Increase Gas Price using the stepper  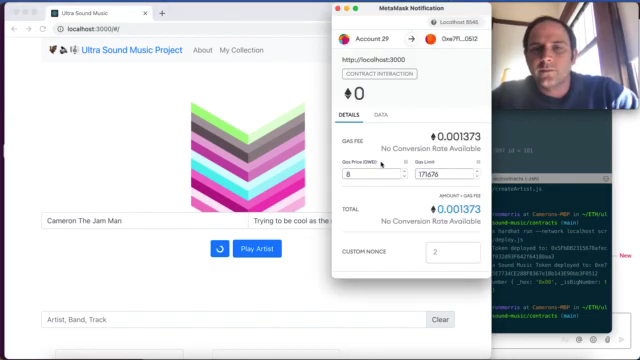pyautogui.click(x=404, y=171)
